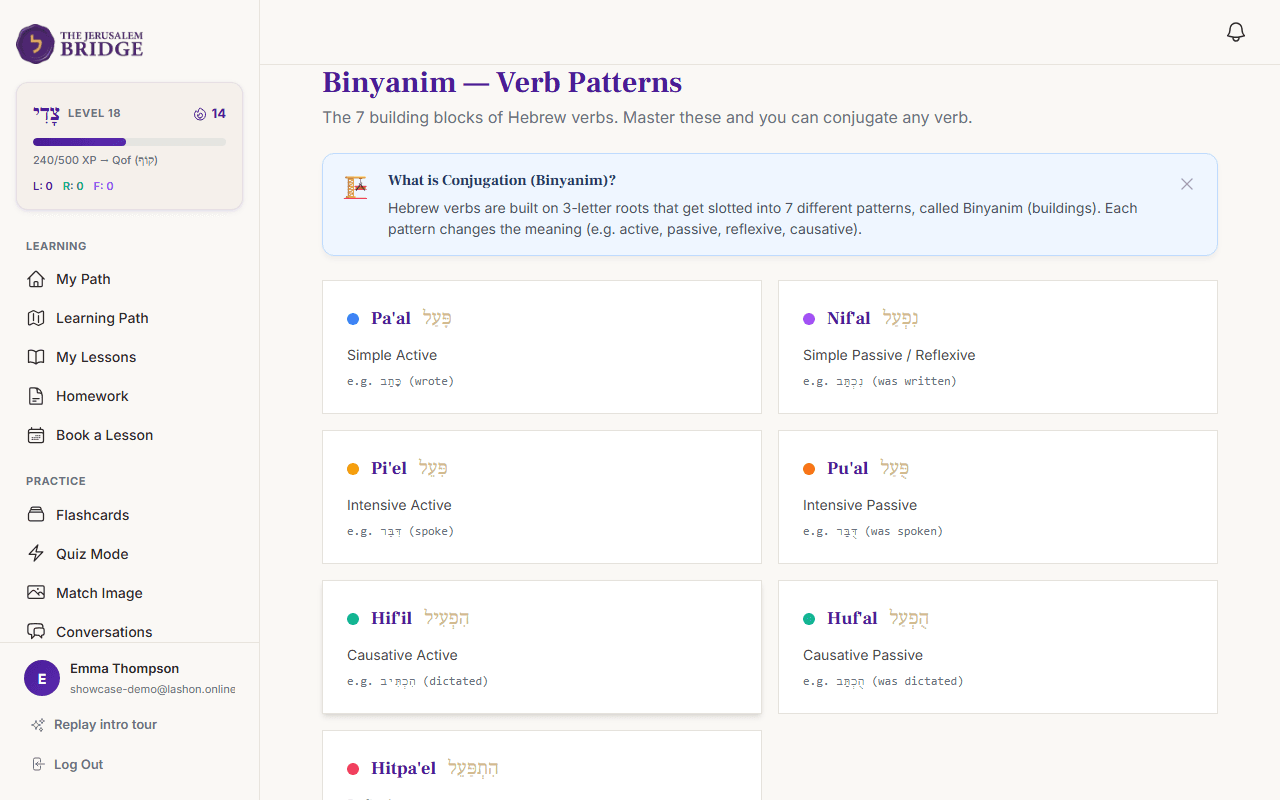
Task: Click the Homework notebook icon
Action: [x=36, y=396]
